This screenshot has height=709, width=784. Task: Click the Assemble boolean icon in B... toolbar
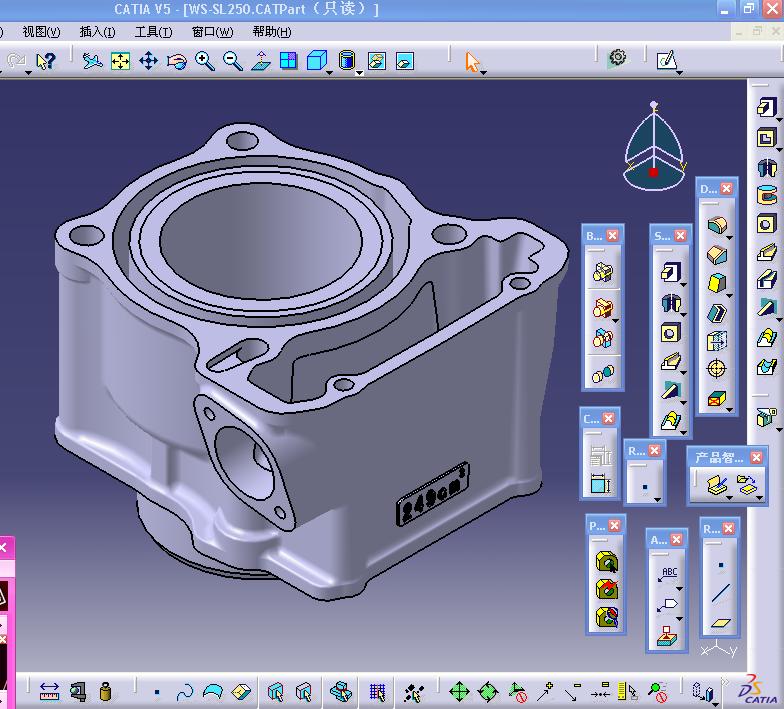click(x=603, y=272)
